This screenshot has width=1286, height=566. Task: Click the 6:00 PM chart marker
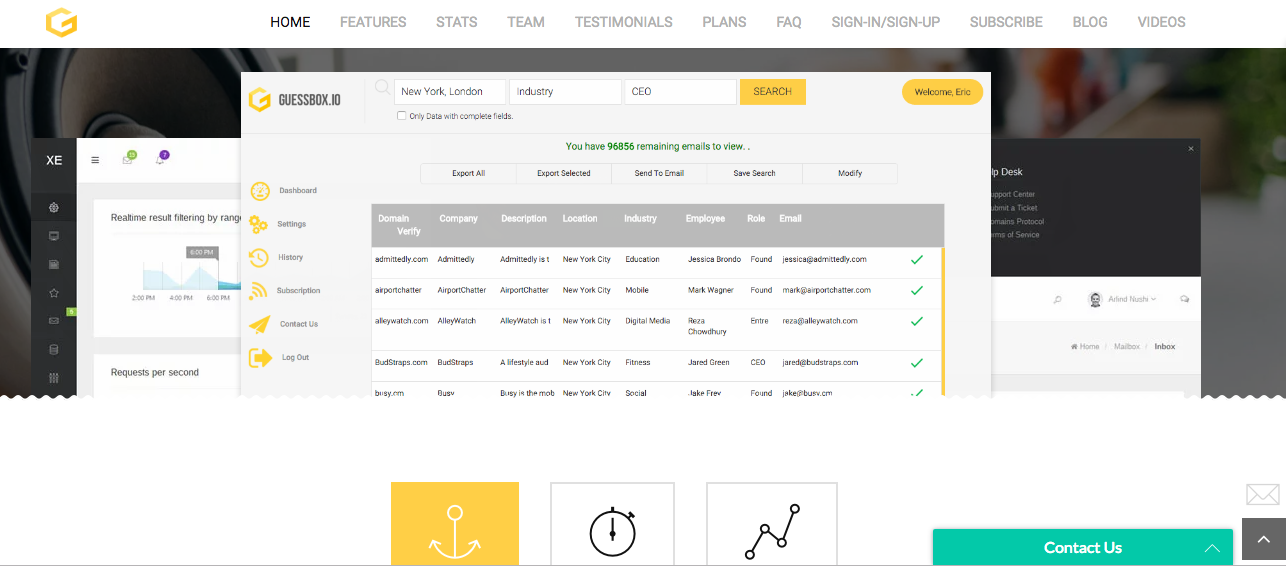pyautogui.click(x=202, y=252)
